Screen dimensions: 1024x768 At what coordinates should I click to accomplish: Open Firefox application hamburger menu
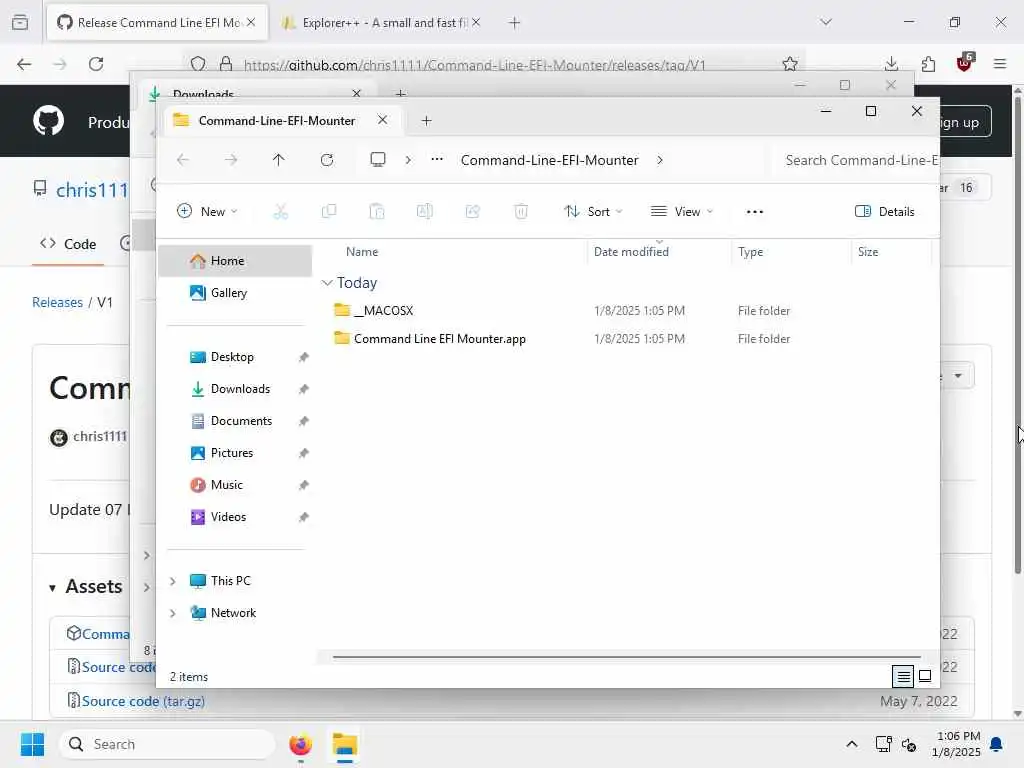1000,64
